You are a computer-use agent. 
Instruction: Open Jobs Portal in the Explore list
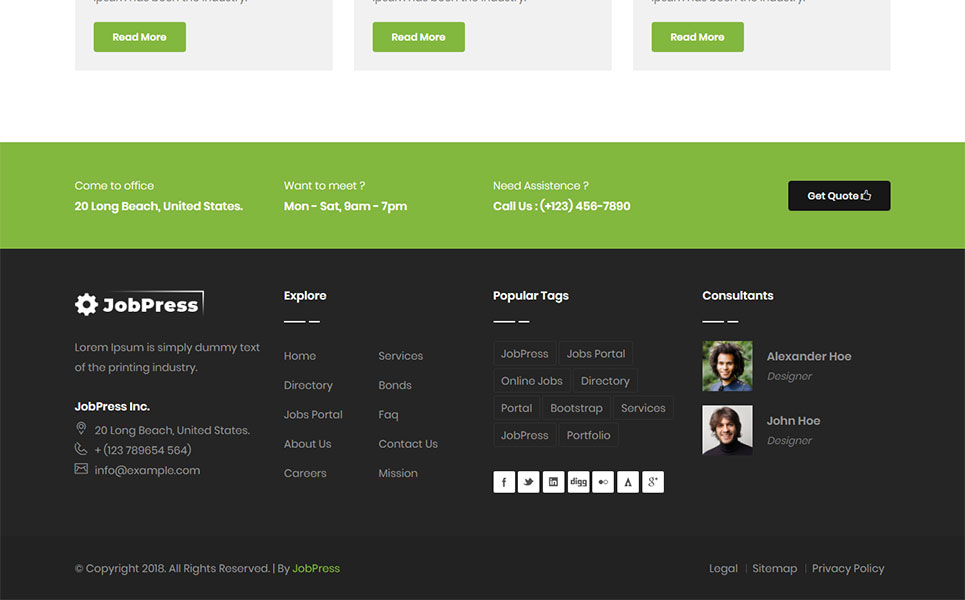(x=313, y=415)
